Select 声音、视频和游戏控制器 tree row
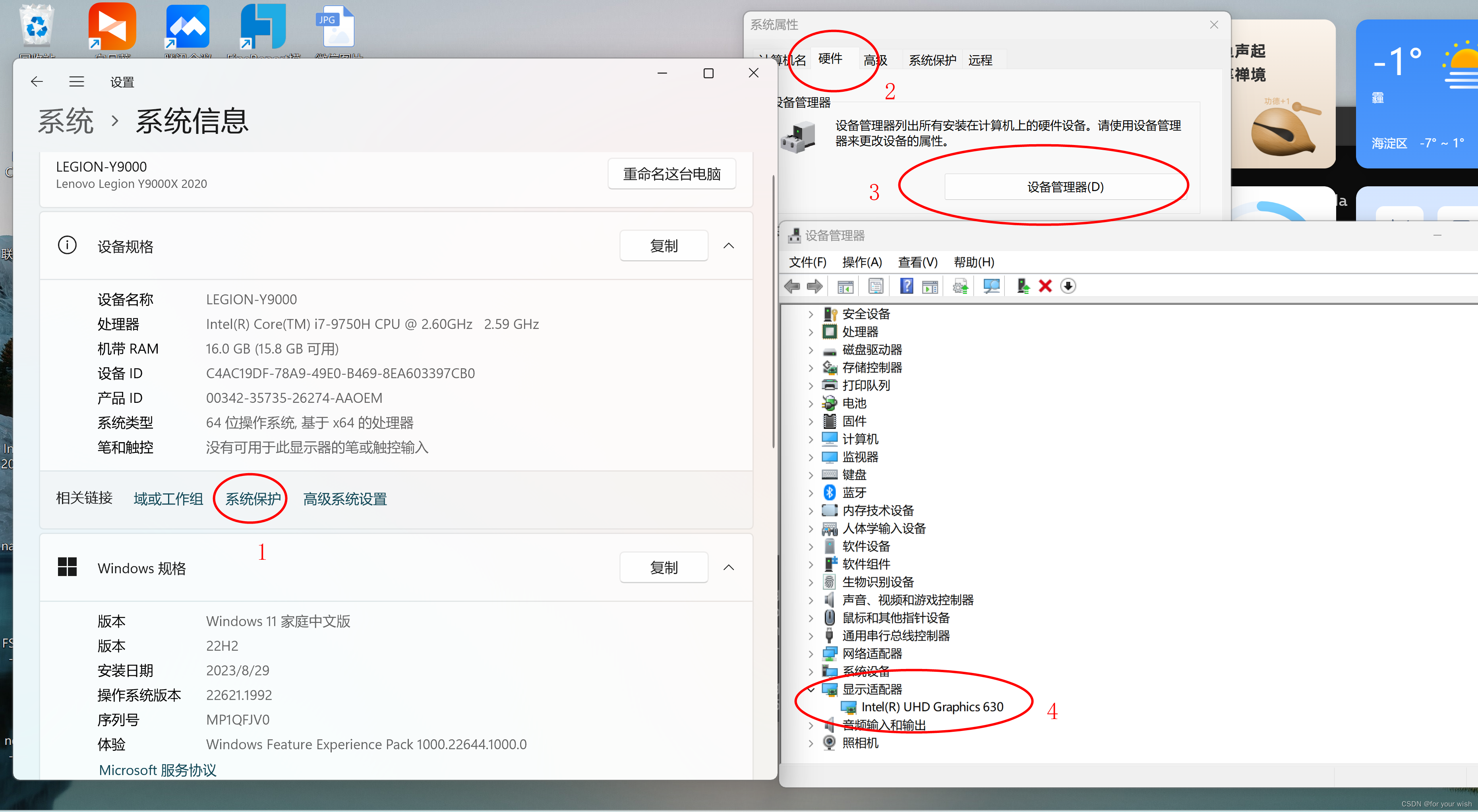The height and width of the screenshot is (812, 1478). tap(908, 600)
